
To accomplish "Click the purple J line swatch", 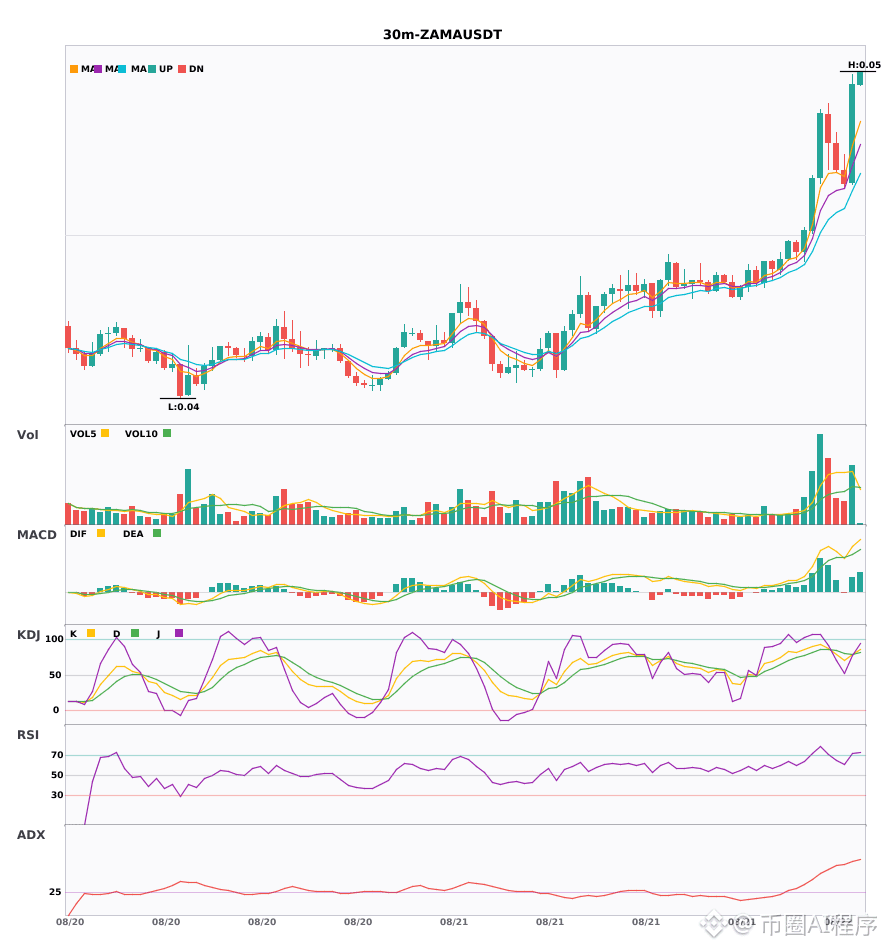I will coord(179,633).
